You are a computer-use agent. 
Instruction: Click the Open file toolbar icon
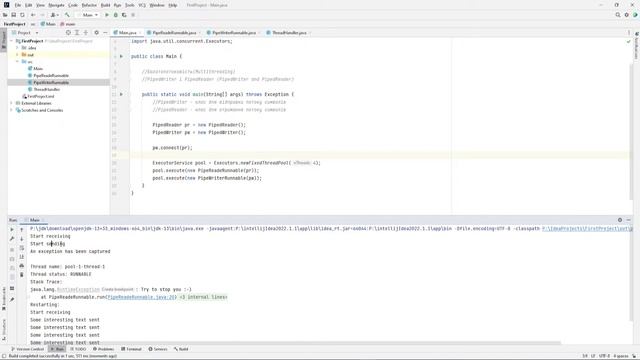pyautogui.click(x=5, y=15)
